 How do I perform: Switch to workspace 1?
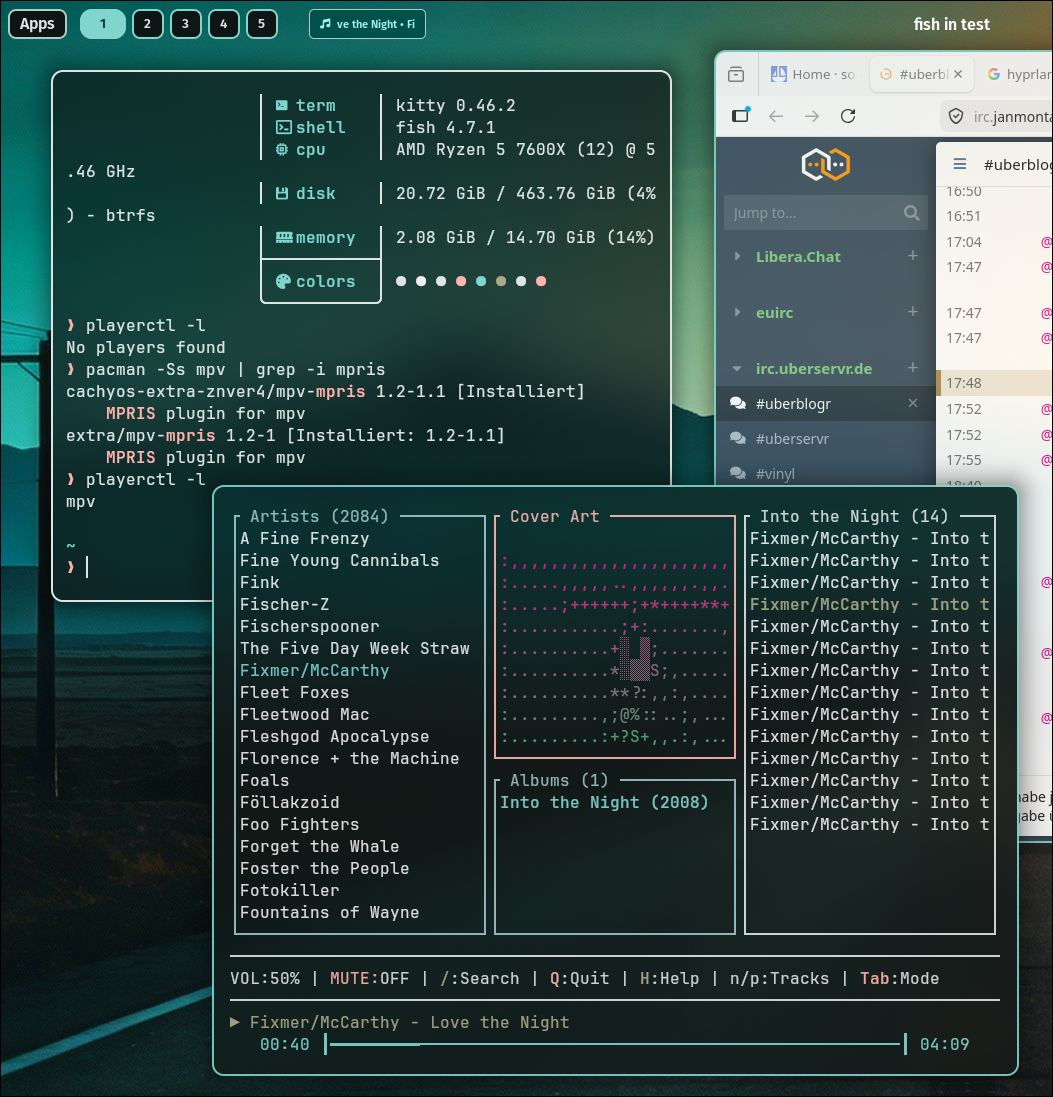[x=103, y=24]
